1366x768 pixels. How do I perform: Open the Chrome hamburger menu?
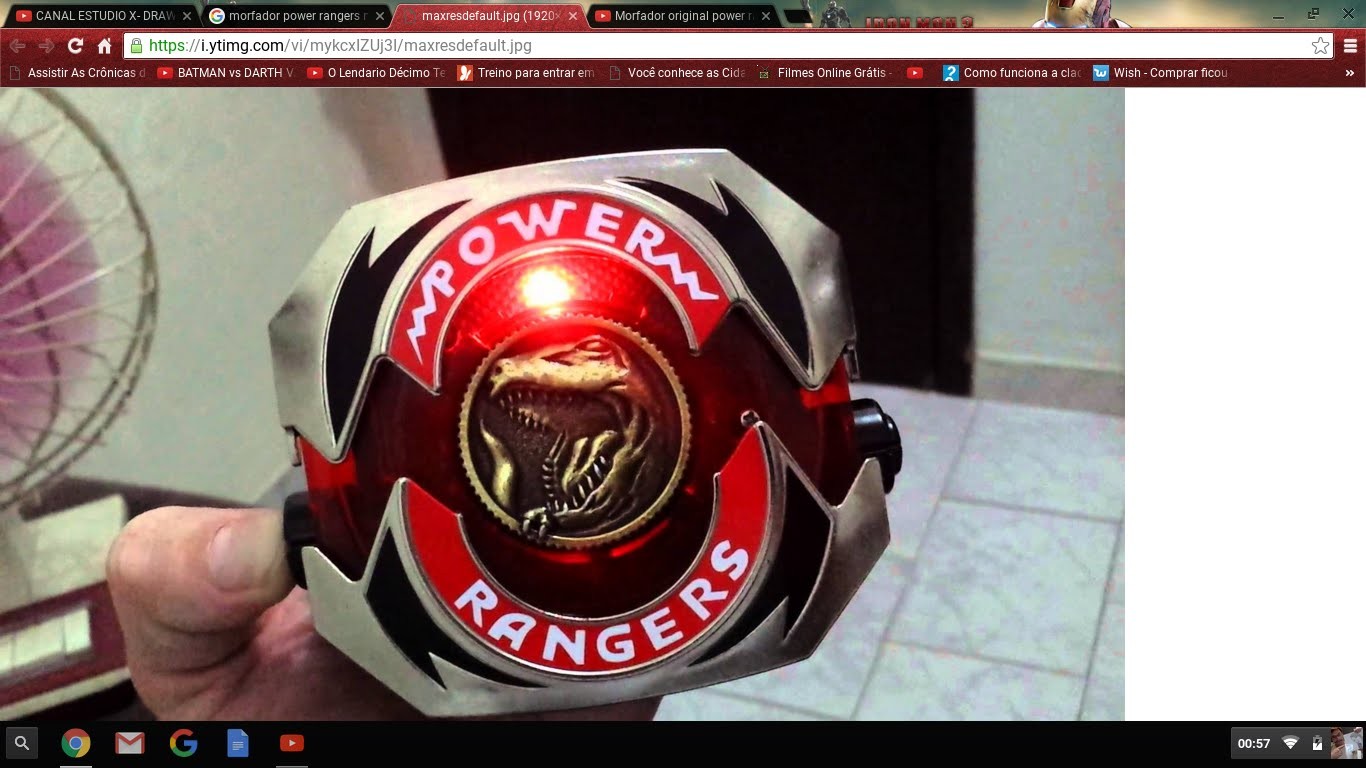coord(1350,46)
